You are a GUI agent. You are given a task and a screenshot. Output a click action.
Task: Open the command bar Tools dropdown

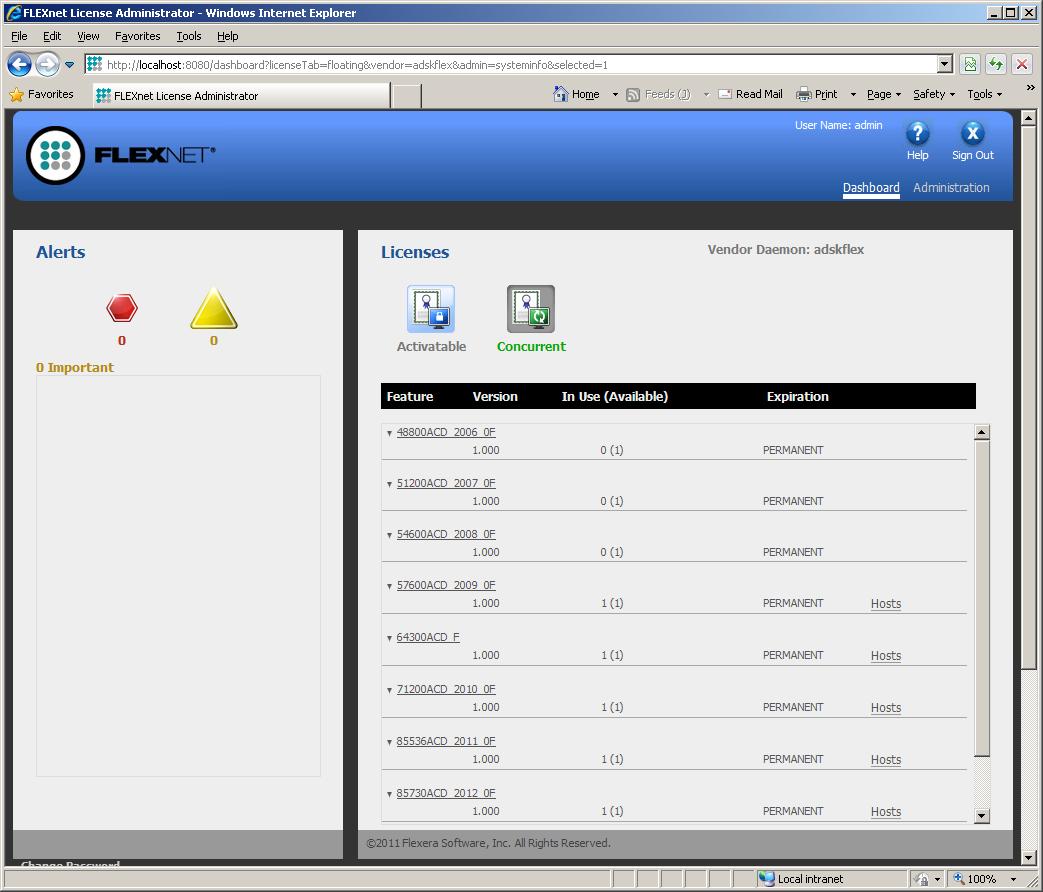[984, 94]
